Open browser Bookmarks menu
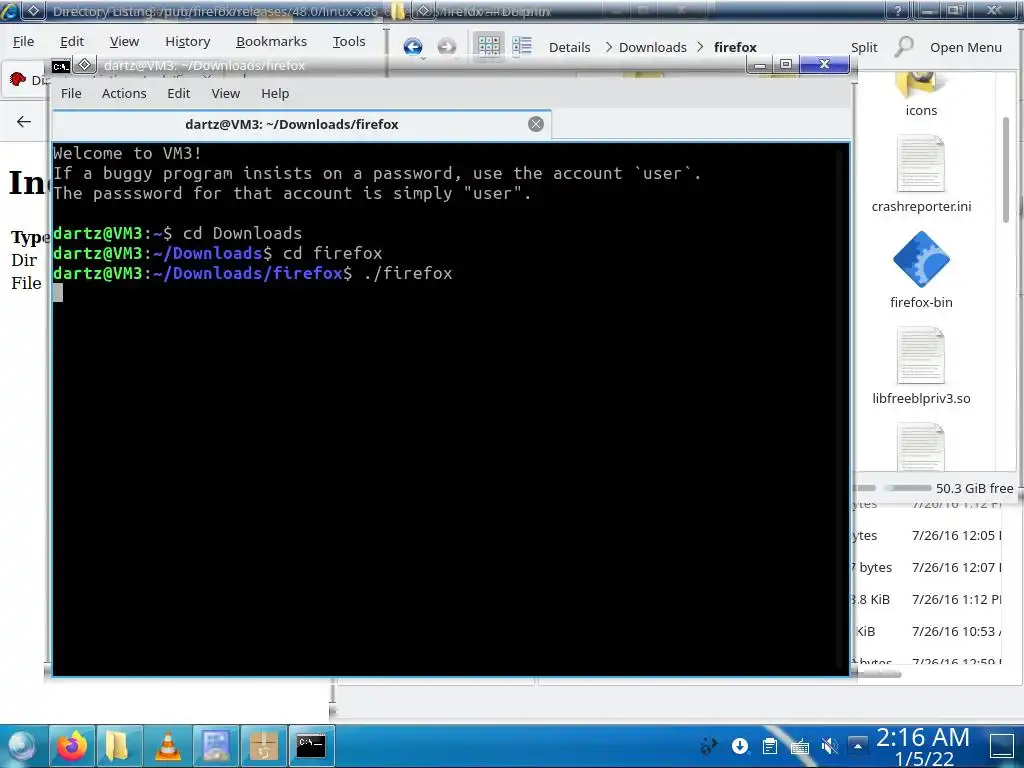 [271, 41]
